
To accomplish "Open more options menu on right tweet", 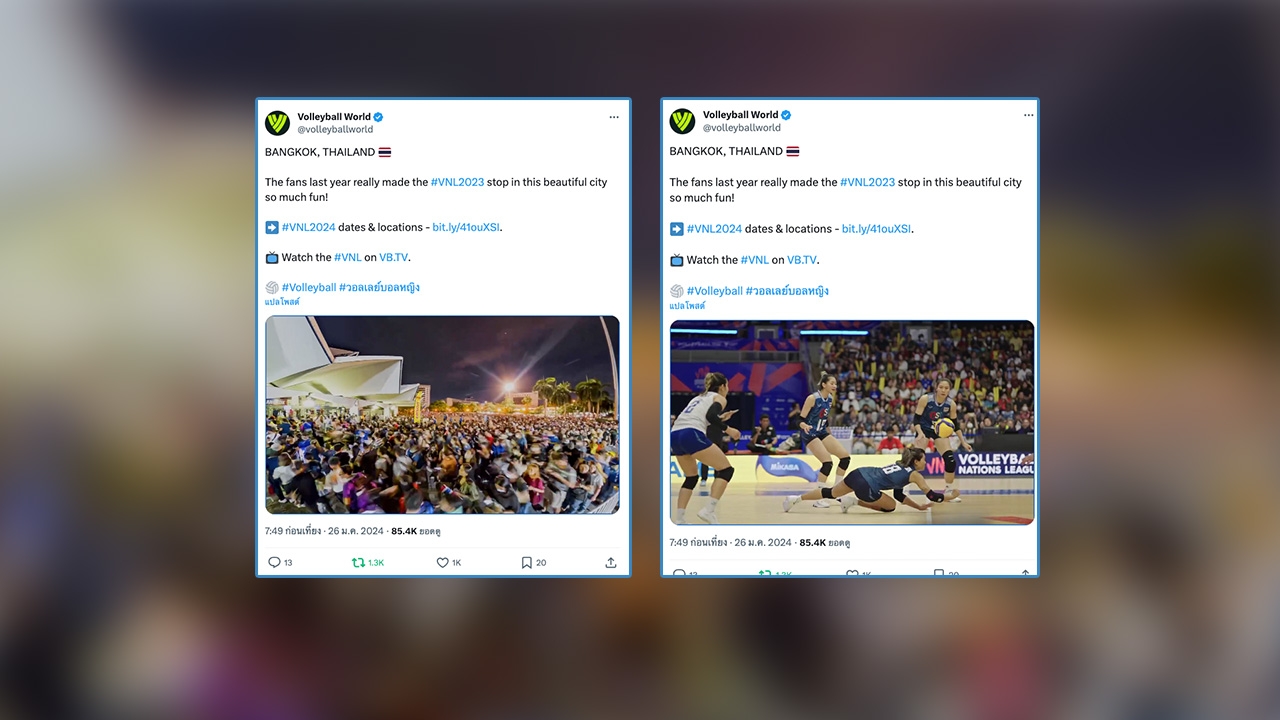I will (x=1028, y=115).
